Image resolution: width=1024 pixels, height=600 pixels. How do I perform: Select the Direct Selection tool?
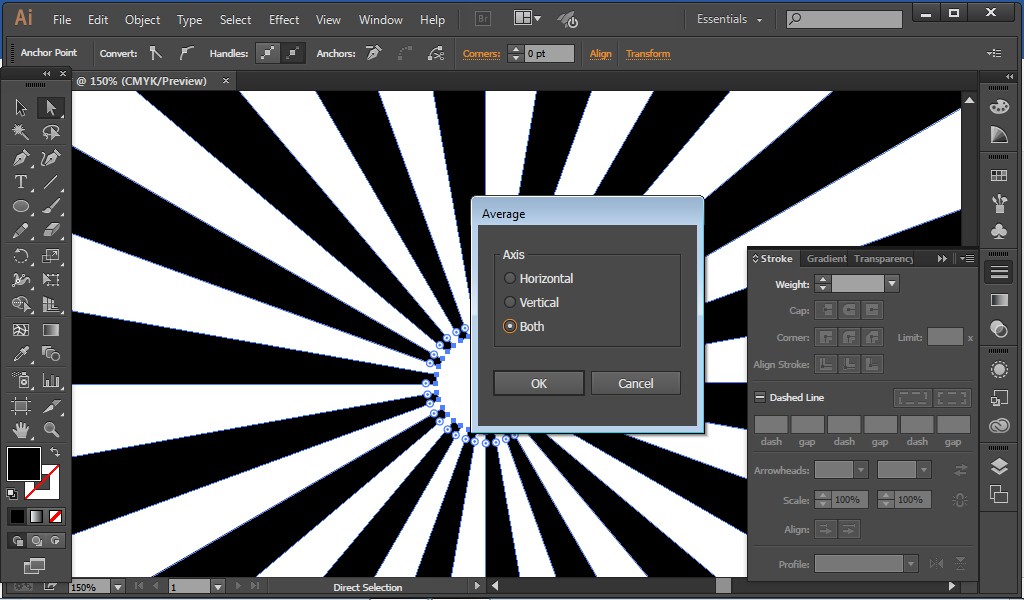coord(52,107)
